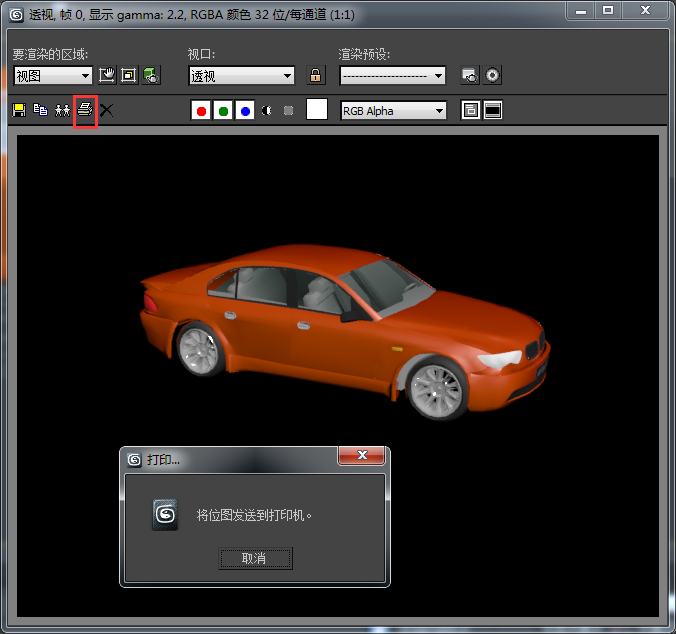Toggle the green channel display
This screenshot has width=676, height=634.
point(223,111)
